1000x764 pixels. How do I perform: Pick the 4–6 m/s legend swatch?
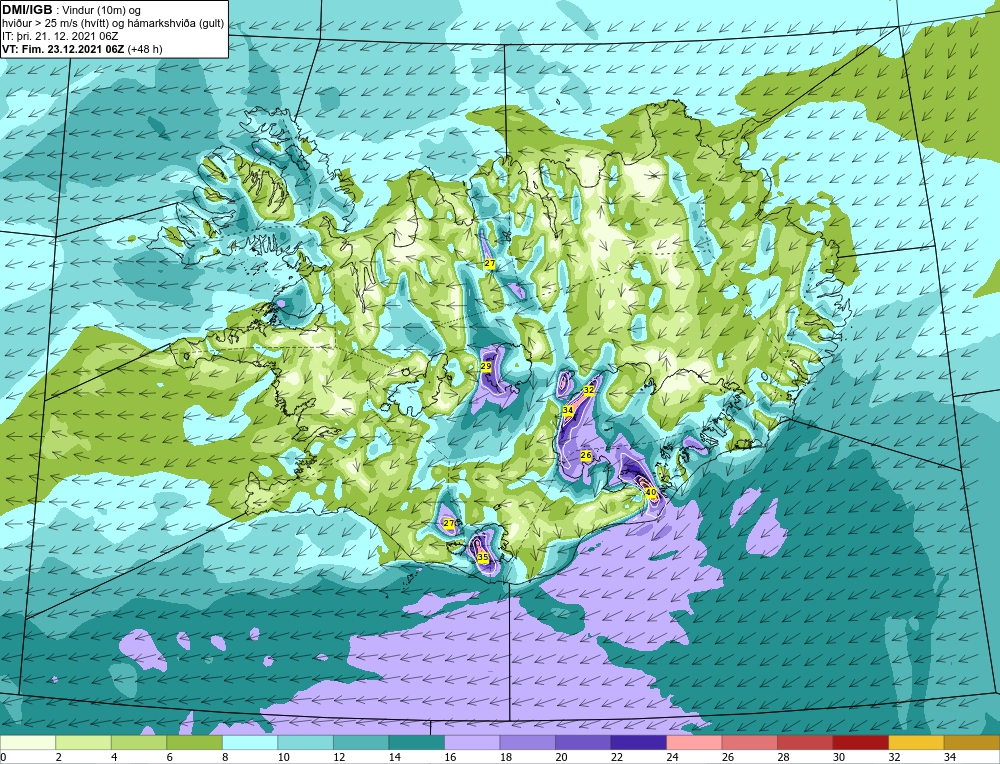139,743
